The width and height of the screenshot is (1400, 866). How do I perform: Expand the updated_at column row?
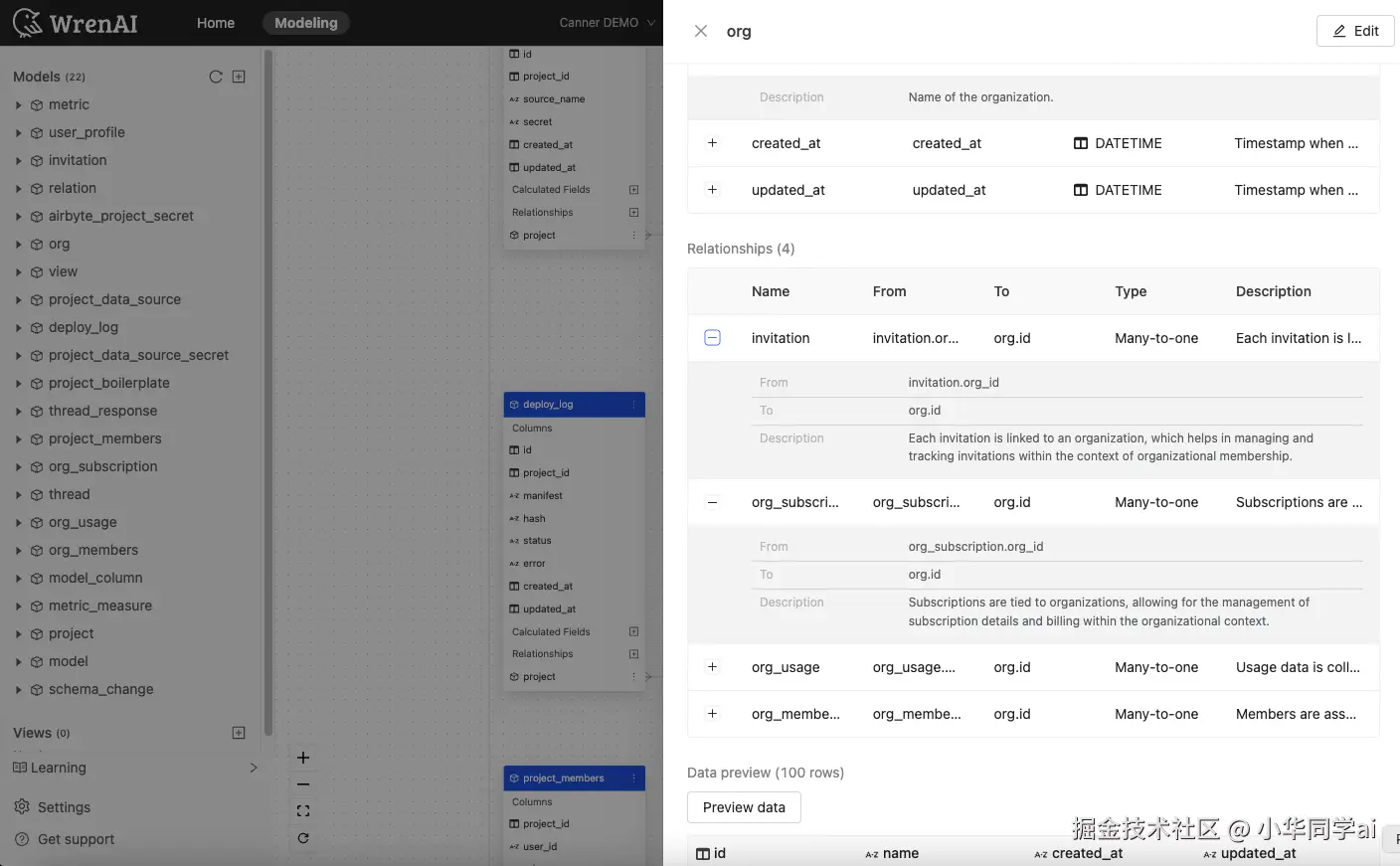coord(712,190)
